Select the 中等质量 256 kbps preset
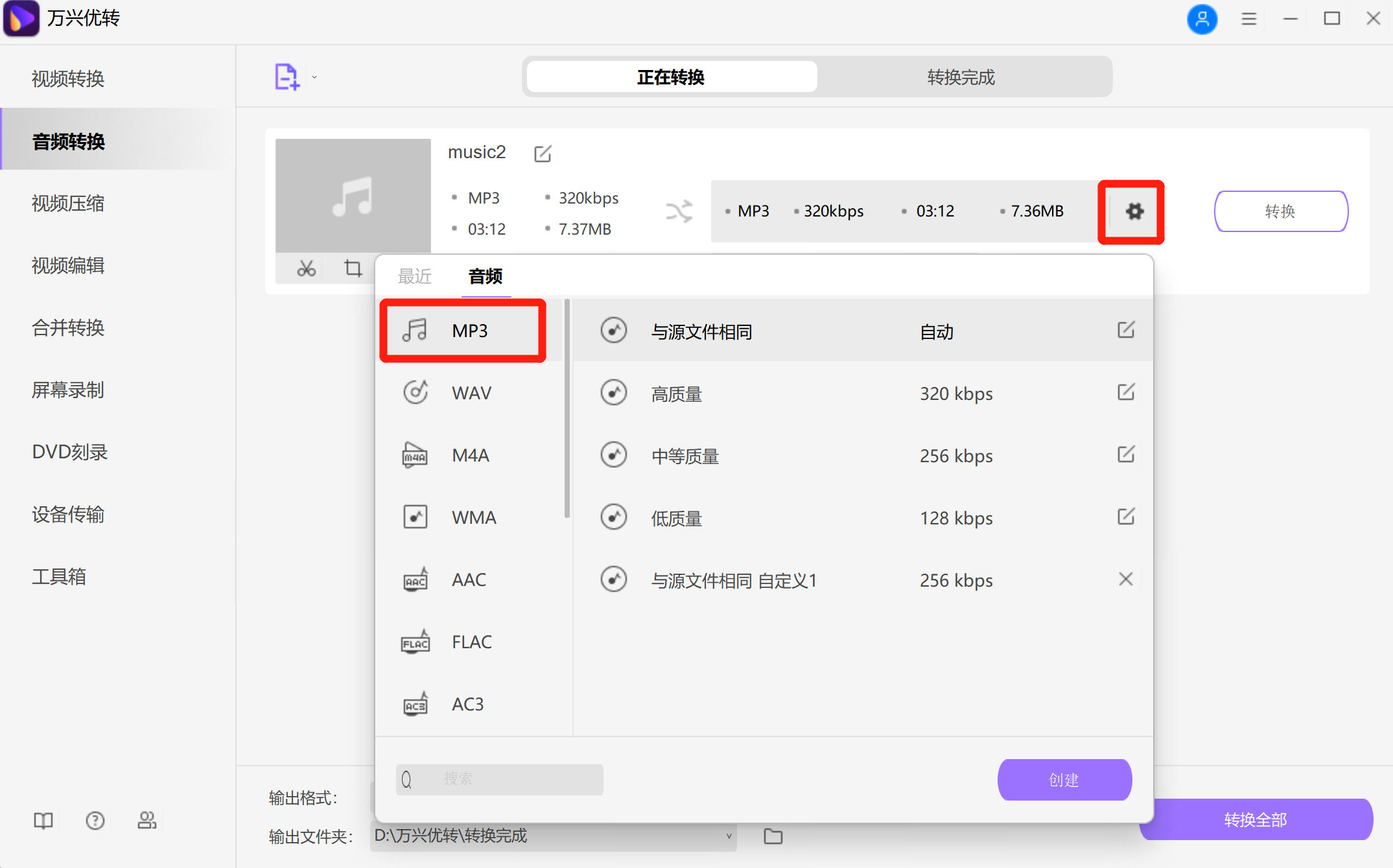 coord(685,456)
